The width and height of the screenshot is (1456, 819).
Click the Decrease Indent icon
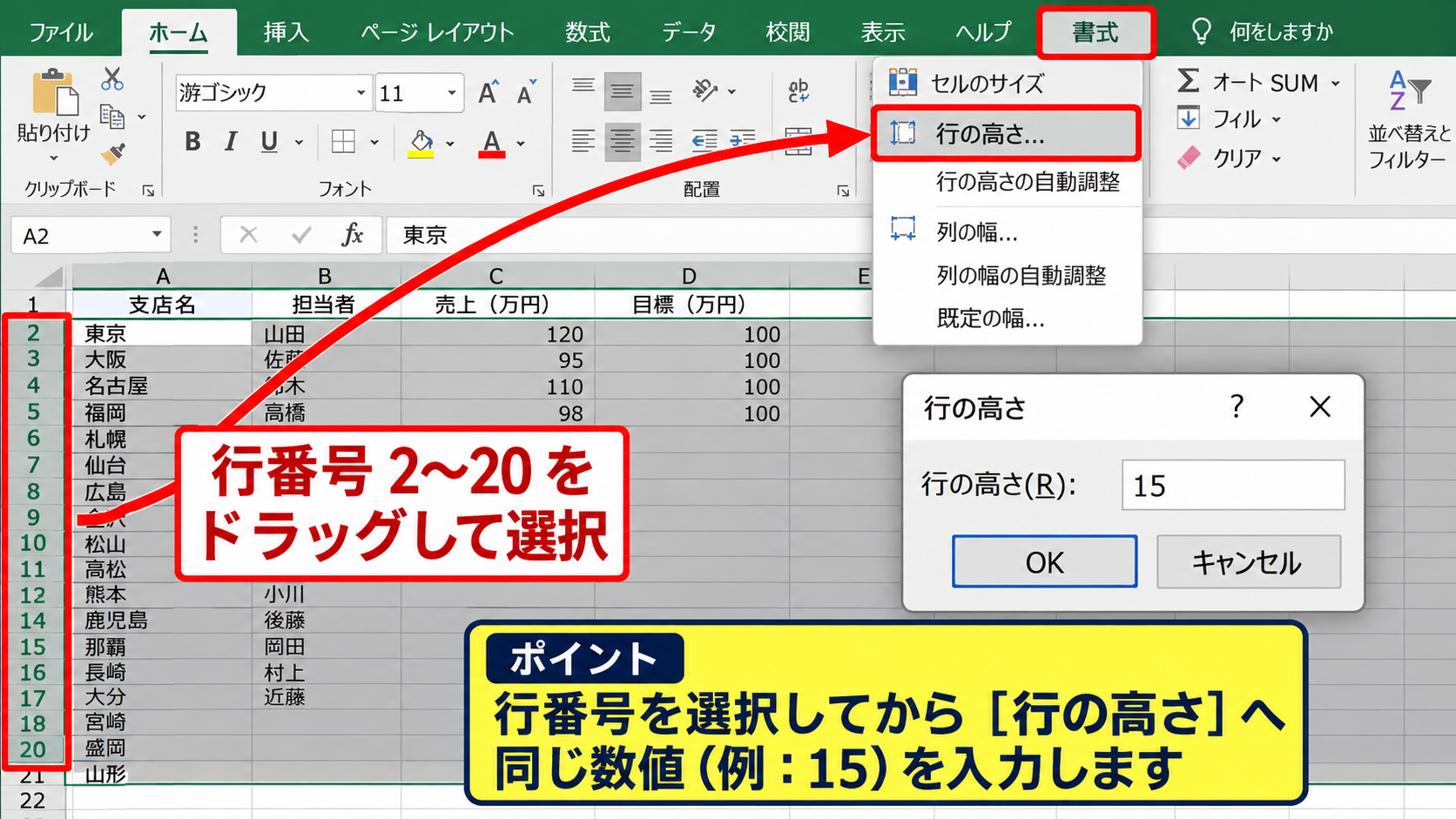point(704,141)
